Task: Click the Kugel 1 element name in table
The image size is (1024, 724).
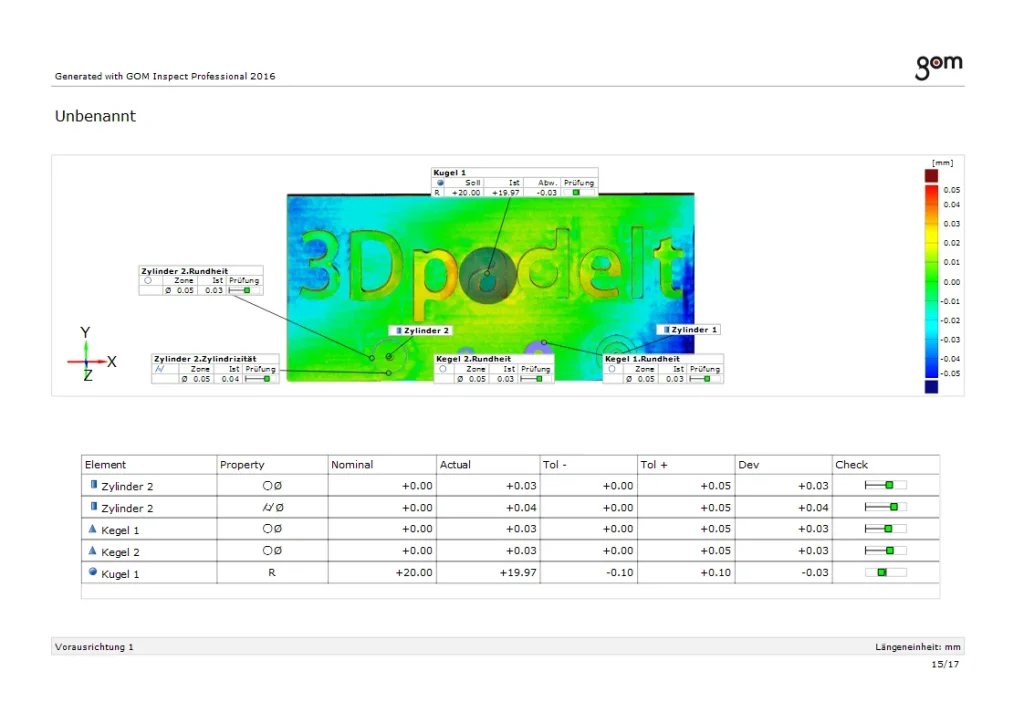Action: coord(120,574)
